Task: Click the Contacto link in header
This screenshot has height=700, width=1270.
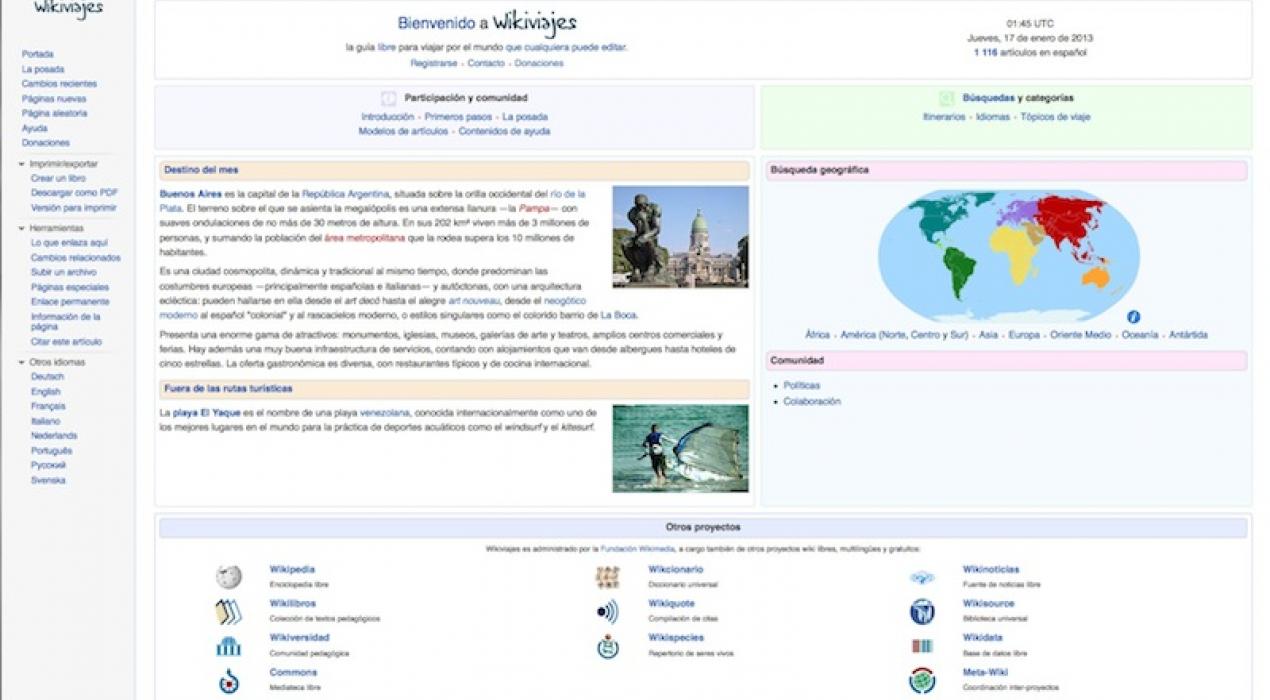Action: 486,63
